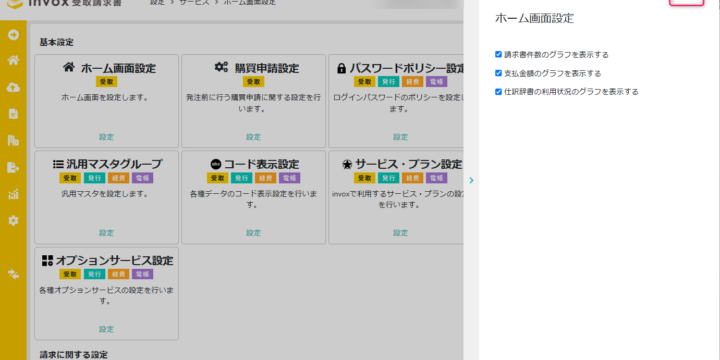This screenshot has height=360, width=720.
Task: Click the abc icon on コード表示設定 card
Action: [216, 164]
